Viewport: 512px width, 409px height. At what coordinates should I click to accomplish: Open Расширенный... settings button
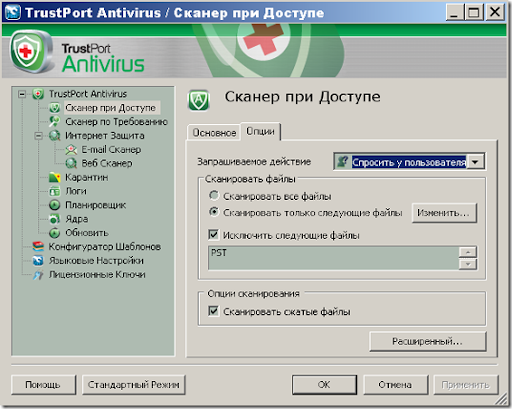click(x=428, y=341)
